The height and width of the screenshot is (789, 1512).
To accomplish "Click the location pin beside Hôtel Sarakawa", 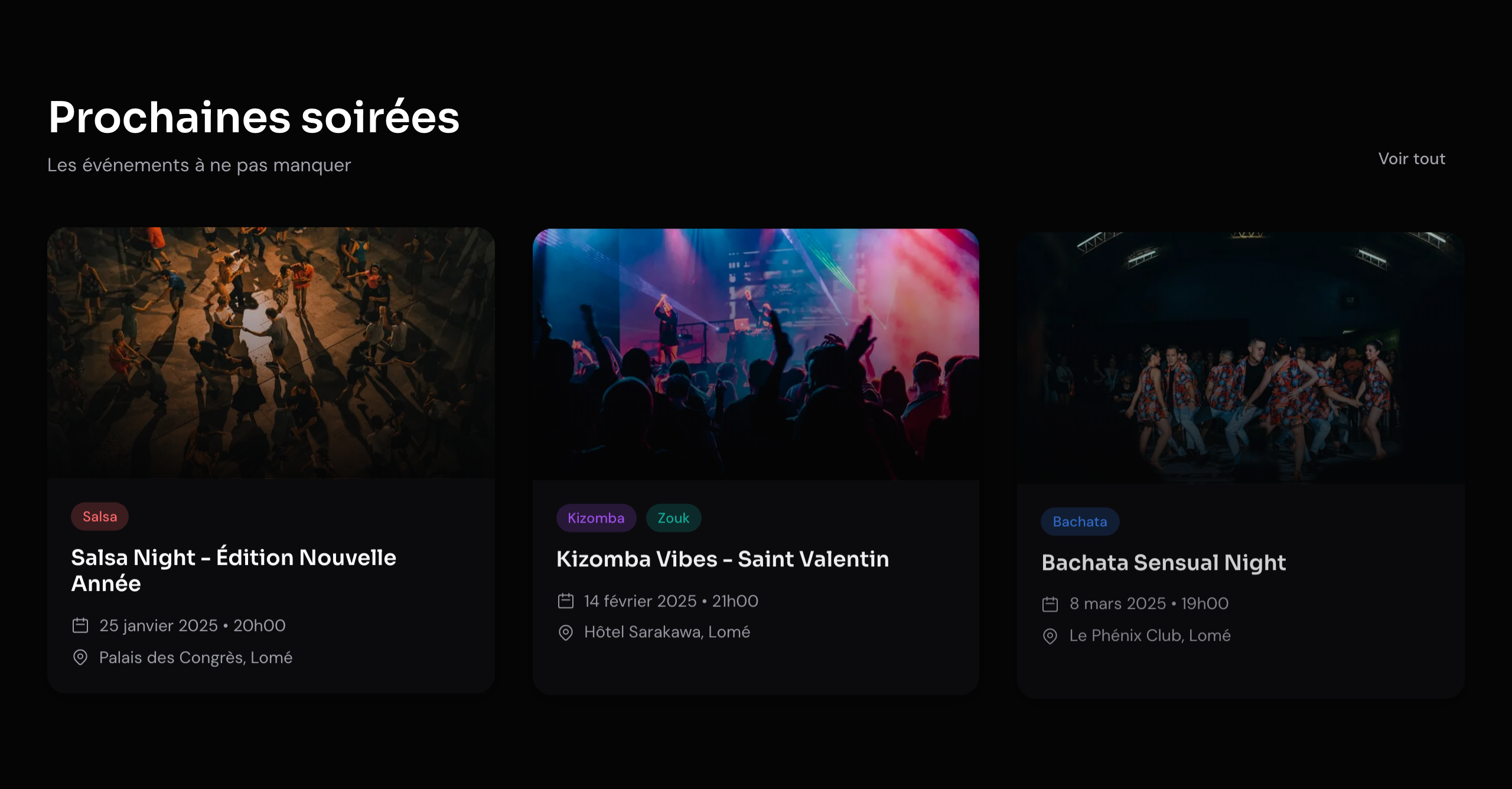I will tap(566, 632).
